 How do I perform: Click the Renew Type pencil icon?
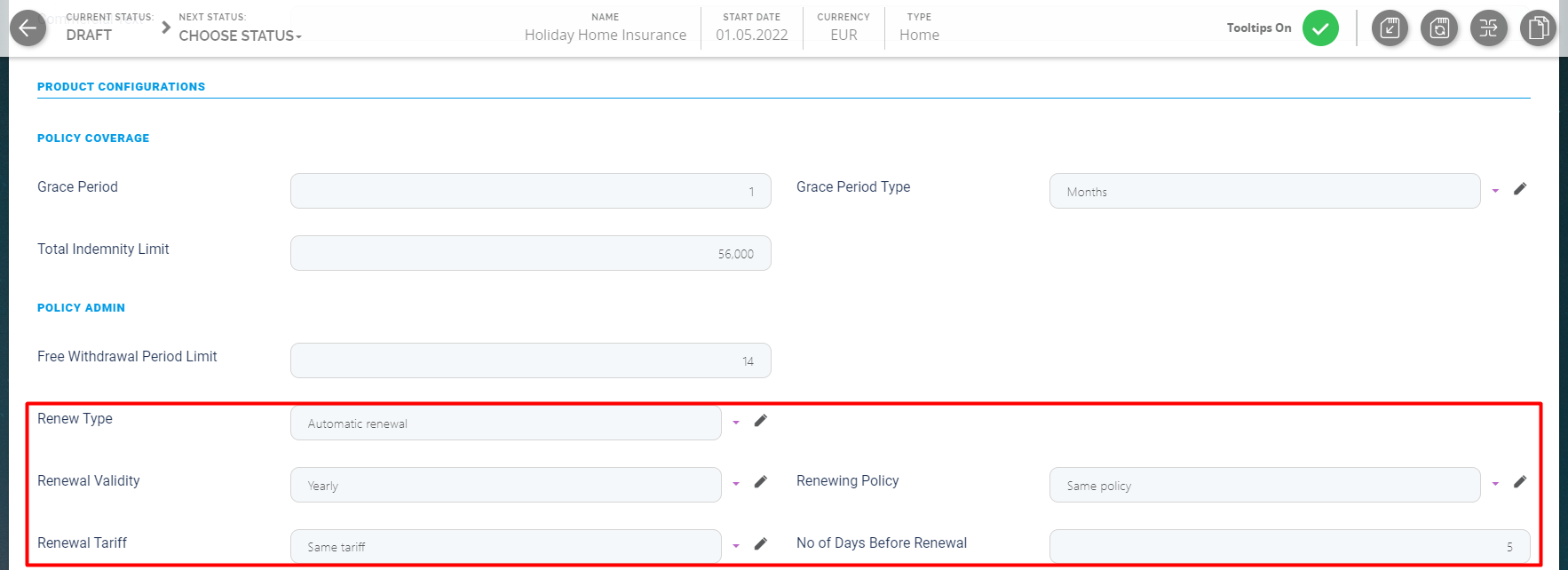pyautogui.click(x=761, y=421)
